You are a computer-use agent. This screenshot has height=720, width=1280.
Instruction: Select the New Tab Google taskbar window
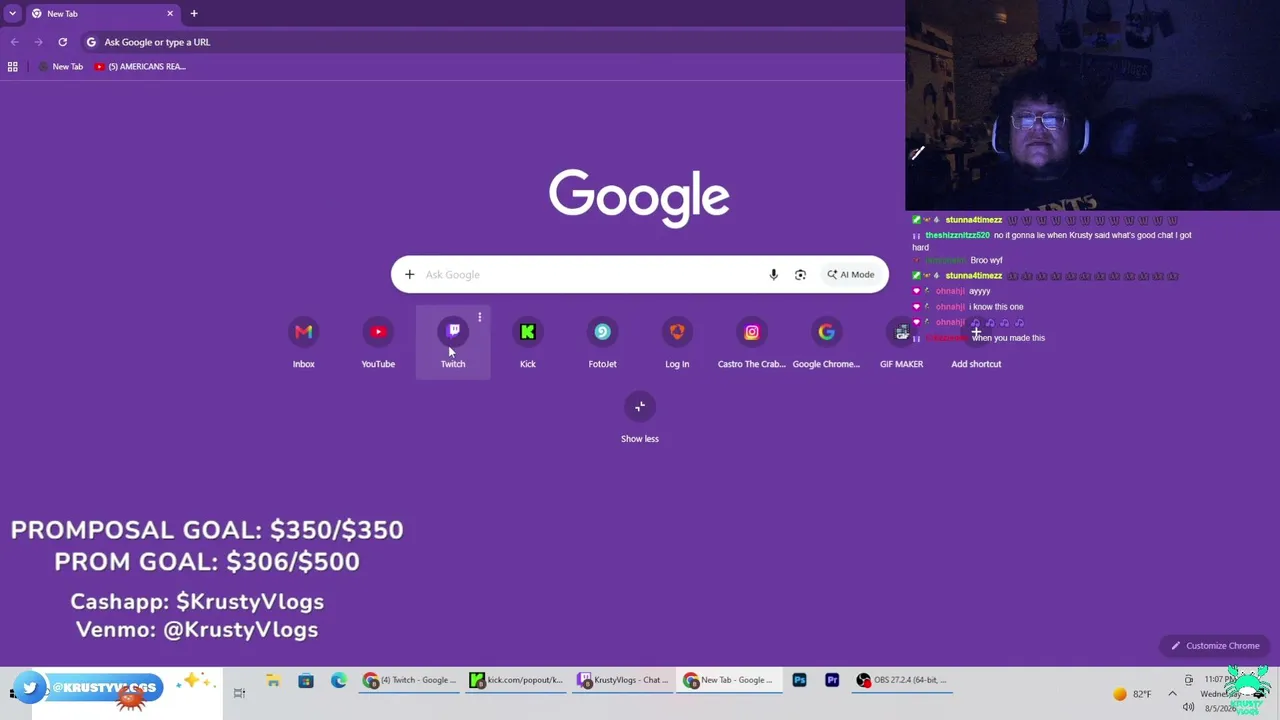point(728,681)
